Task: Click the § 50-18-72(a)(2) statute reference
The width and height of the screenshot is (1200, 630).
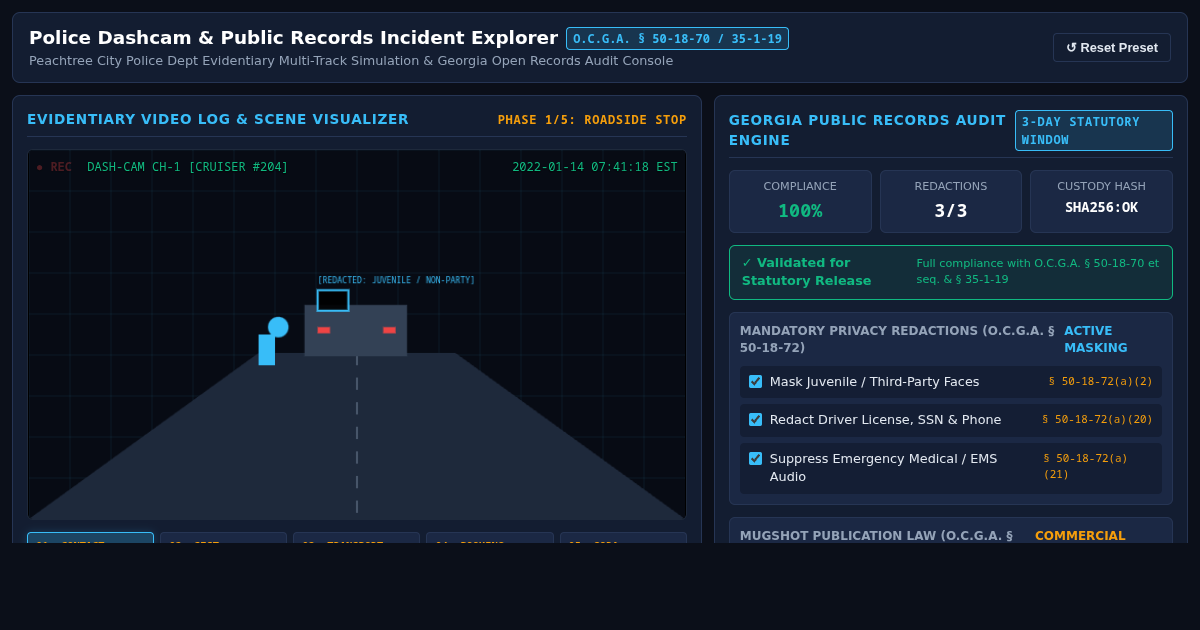Action: 1100,381
